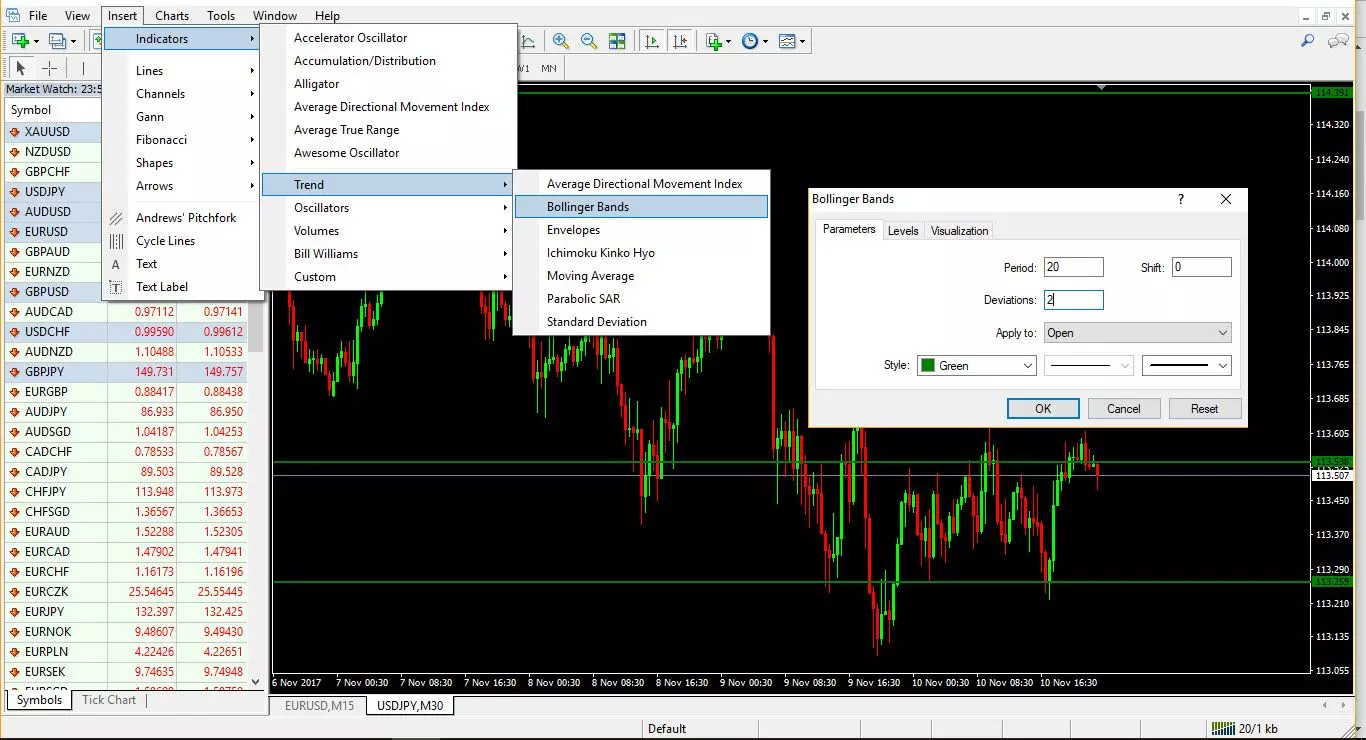Click the Periods clock icon
Viewport: 1366px width, 740px height.
tap(750, 41)
